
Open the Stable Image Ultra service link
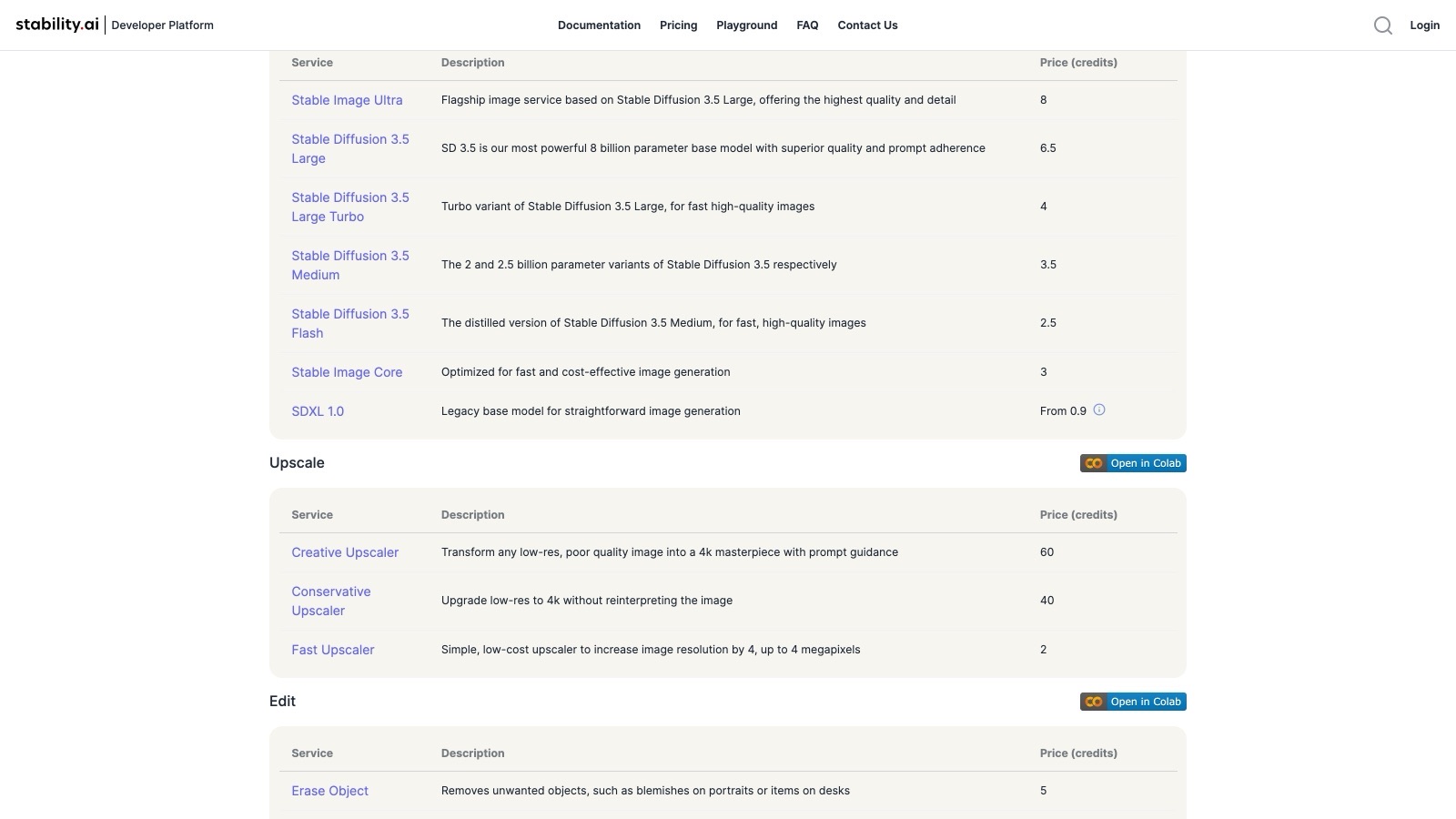point(347,100)
